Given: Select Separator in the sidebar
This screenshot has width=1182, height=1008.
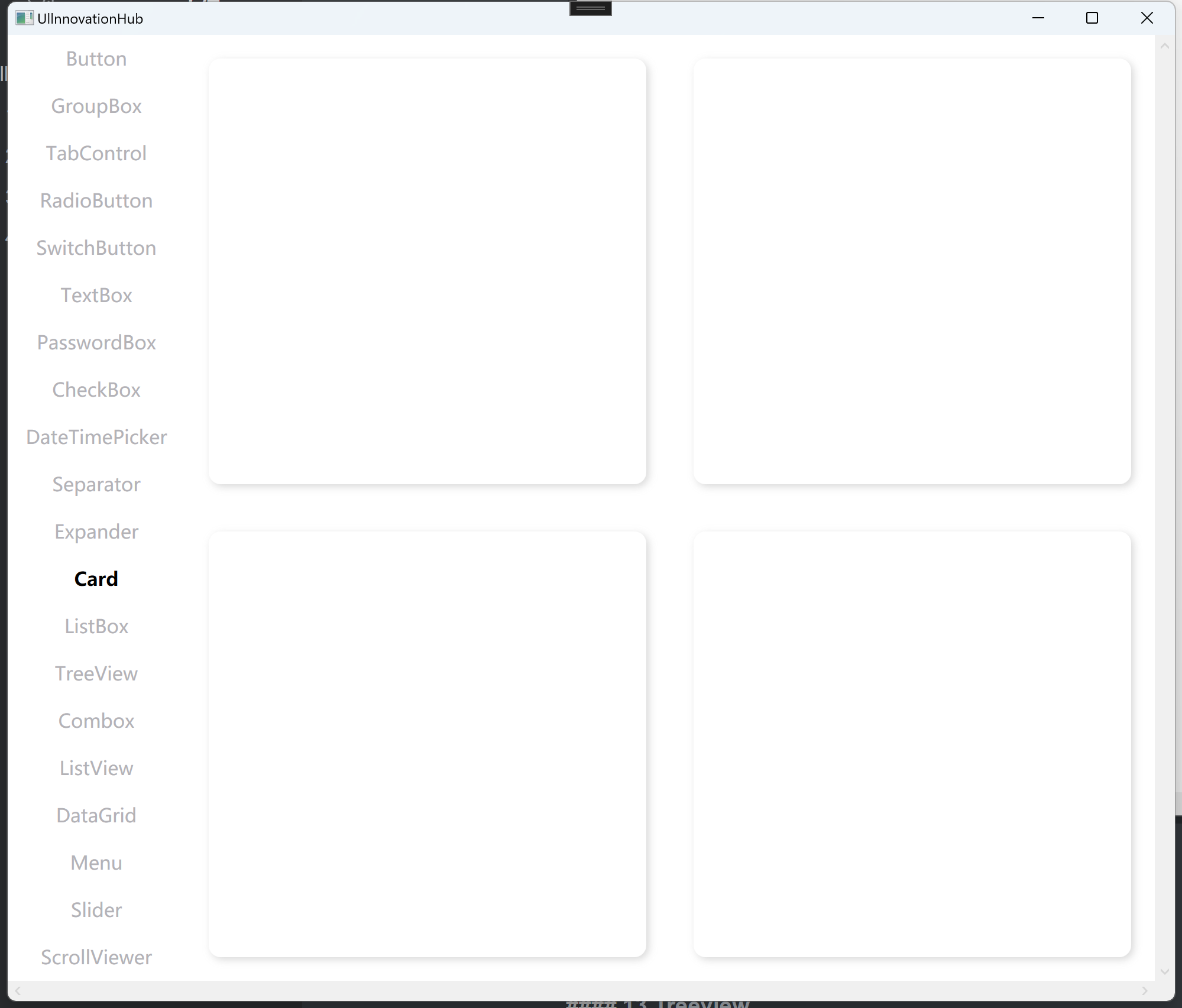Looking at the screenshot, I should 96,485.
